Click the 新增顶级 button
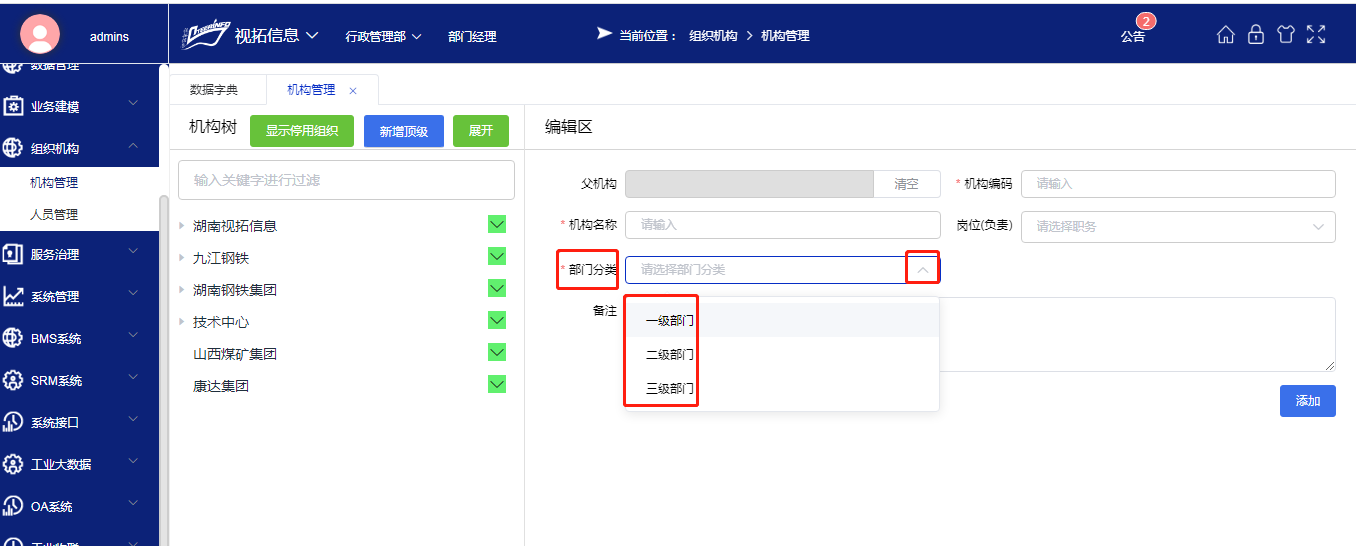 tap(404, 131)
